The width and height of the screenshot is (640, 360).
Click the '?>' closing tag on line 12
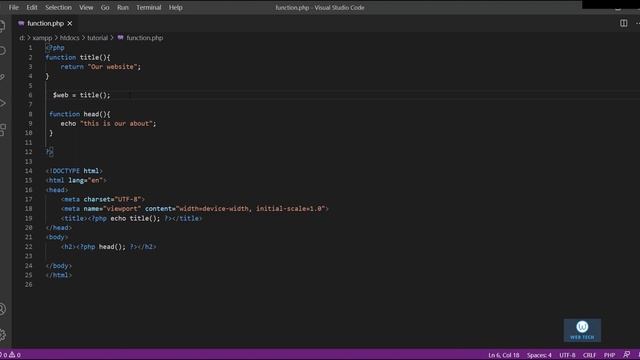point(49,152)
